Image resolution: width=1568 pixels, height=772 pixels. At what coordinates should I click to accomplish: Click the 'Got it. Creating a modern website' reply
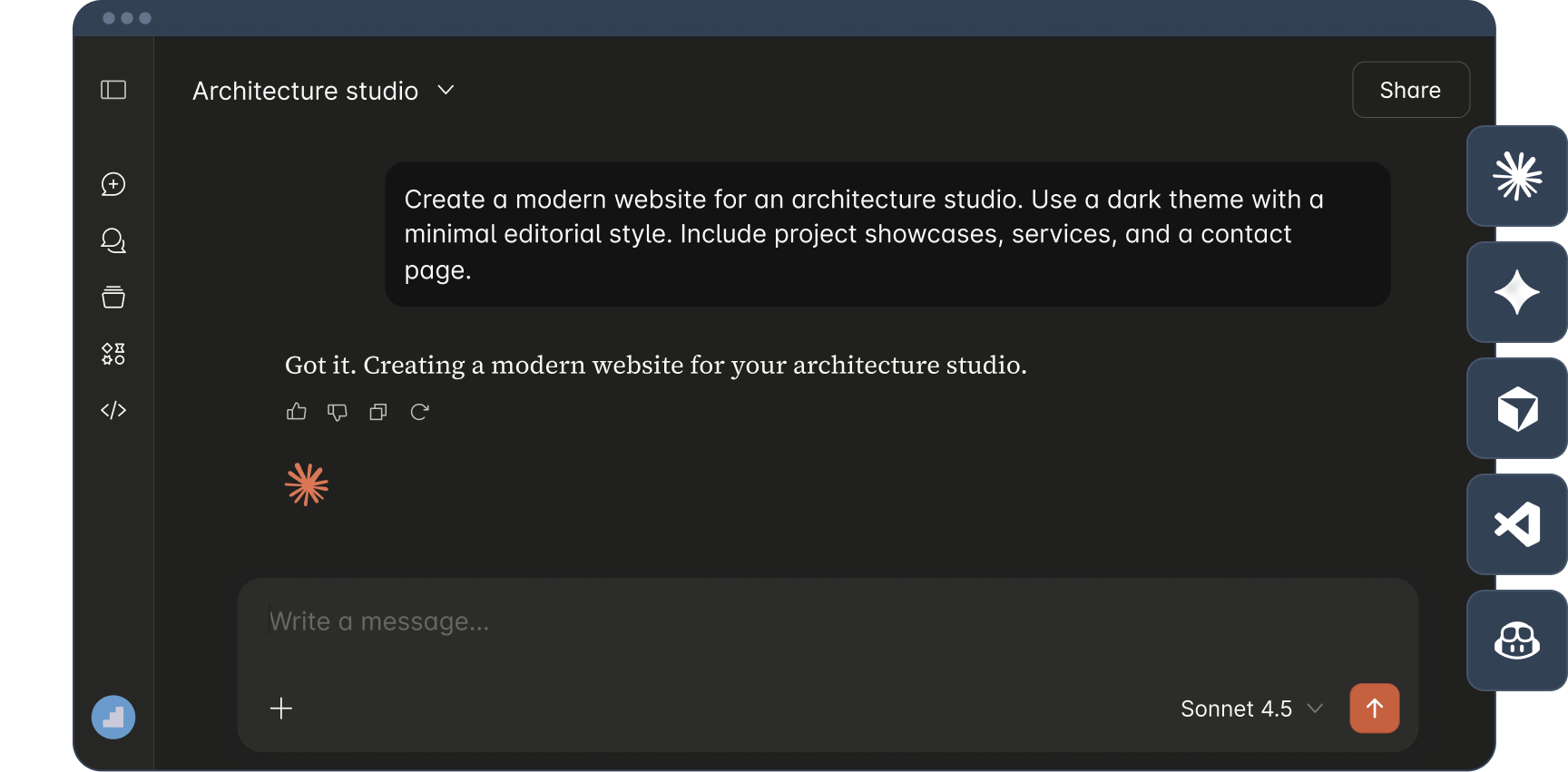coord(656,365)
